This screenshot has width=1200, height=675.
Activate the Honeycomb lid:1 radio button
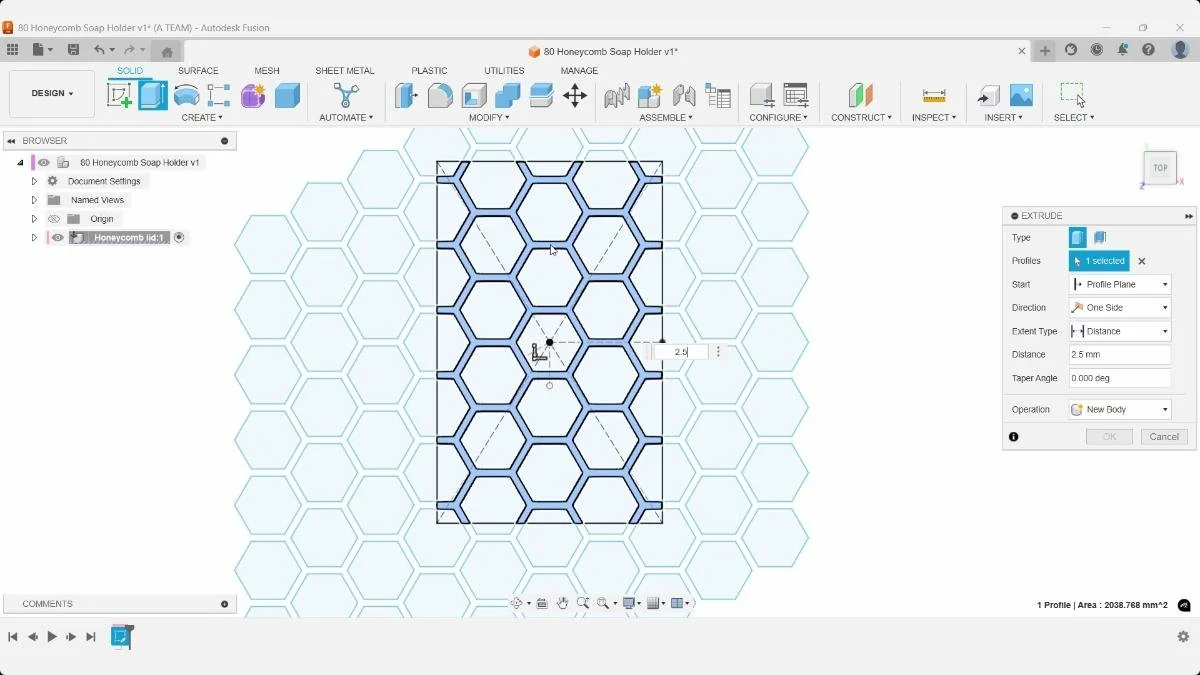[x=179, y=238]
